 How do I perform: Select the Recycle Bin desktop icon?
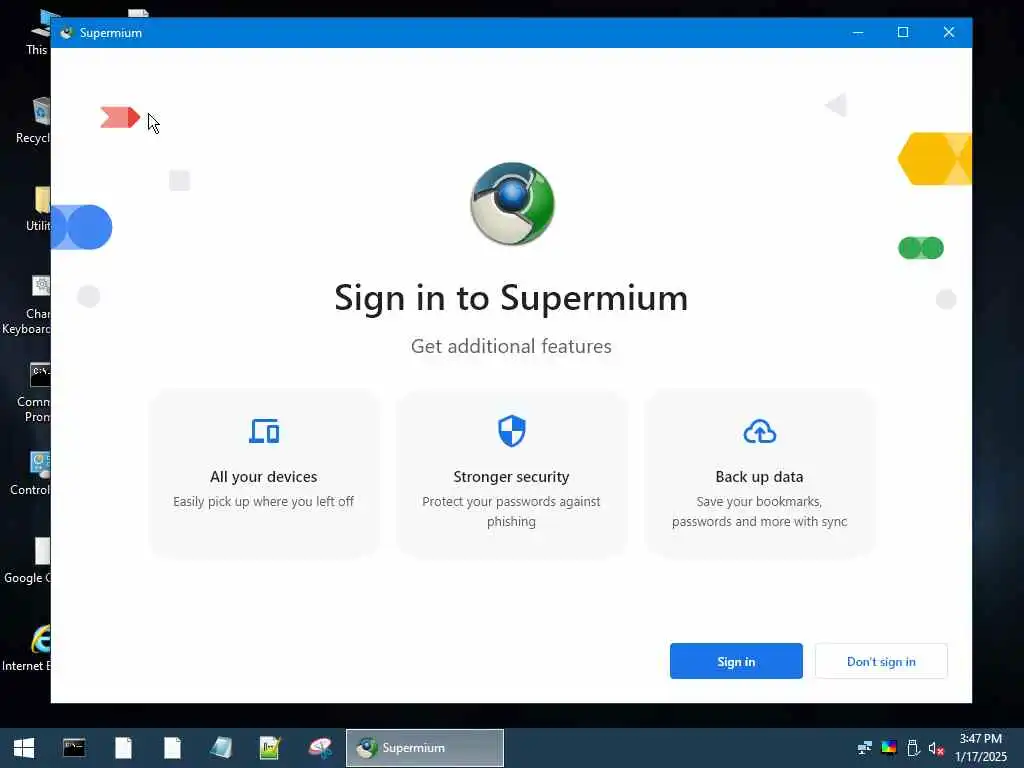click(x=33, y=121)
